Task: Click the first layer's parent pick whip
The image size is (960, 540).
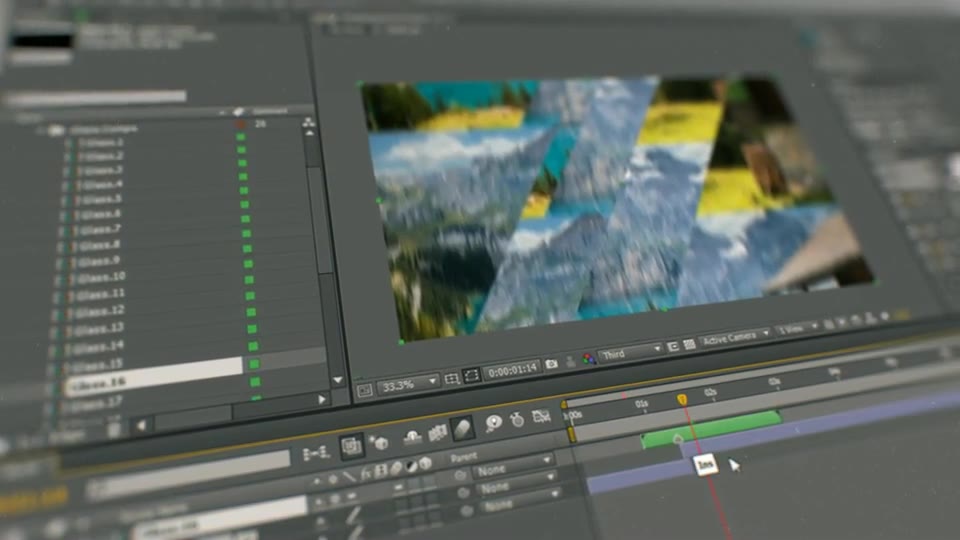Action: pyautogui.click(x=460, y=476)
